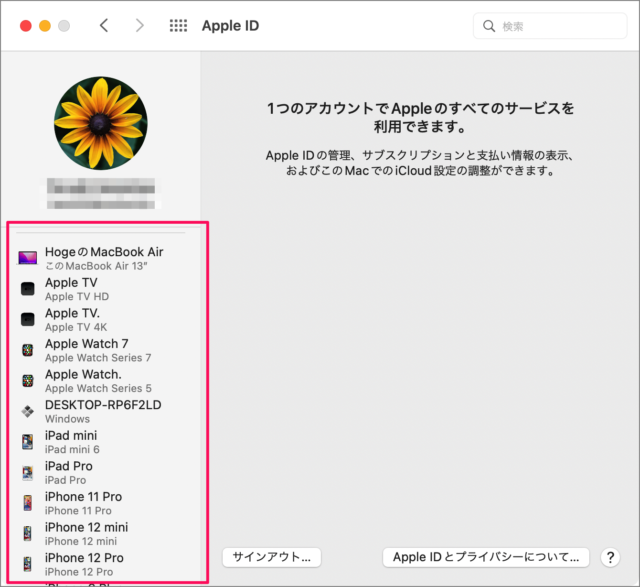Screen dimensions: 640x587
Task: Show all preferences grid icon
Action: pyautogui.click(x=178, y=26)
